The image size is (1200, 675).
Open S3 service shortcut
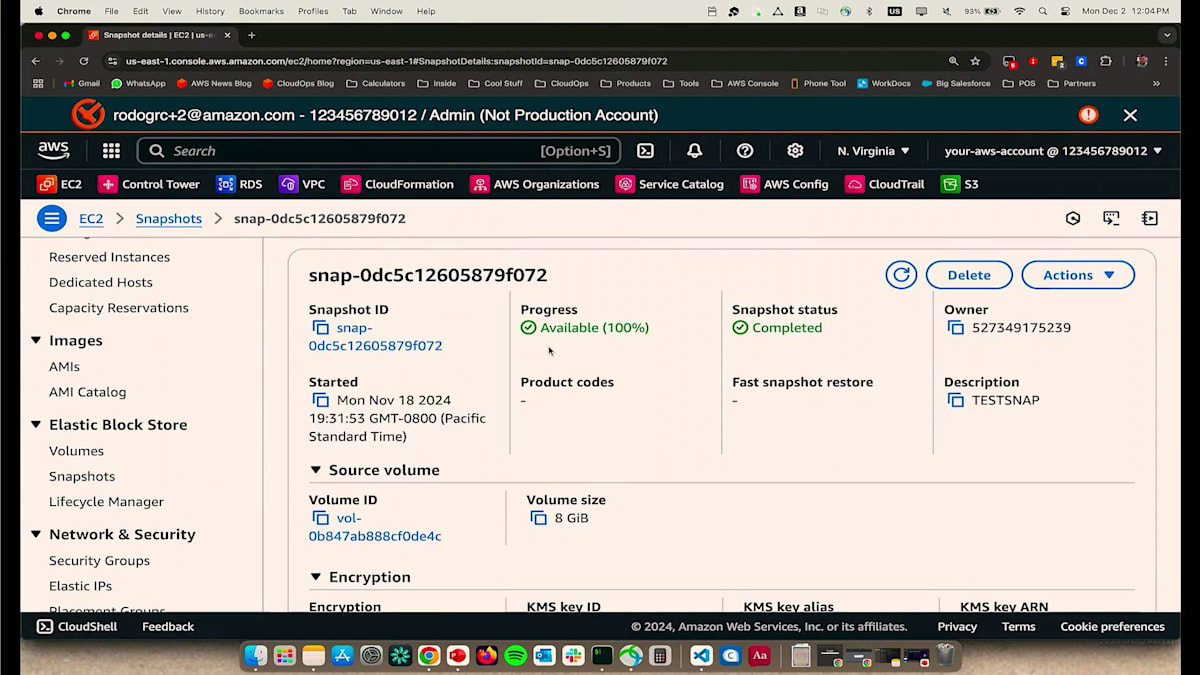(x=960, y=184)
